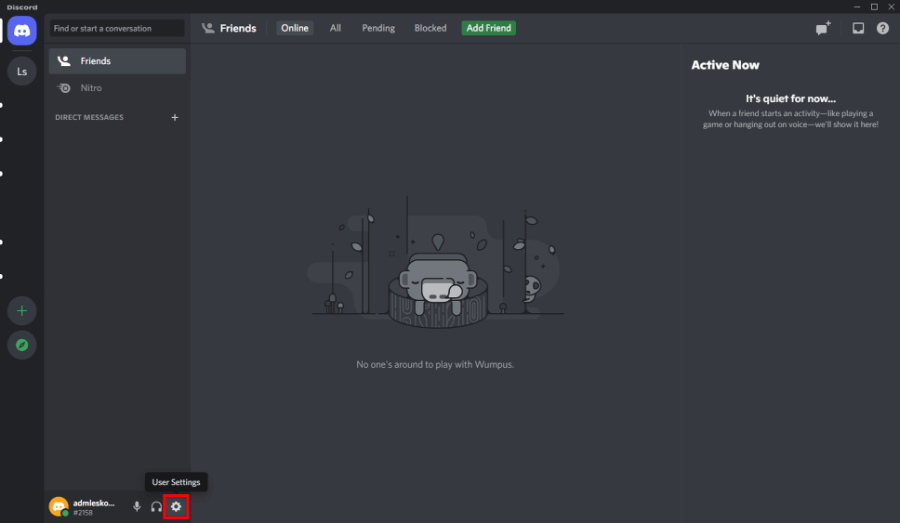Viewport: 900px width, 523px height.
Task: Deafen audio with the headphones icon
Action: pos(156,506)
